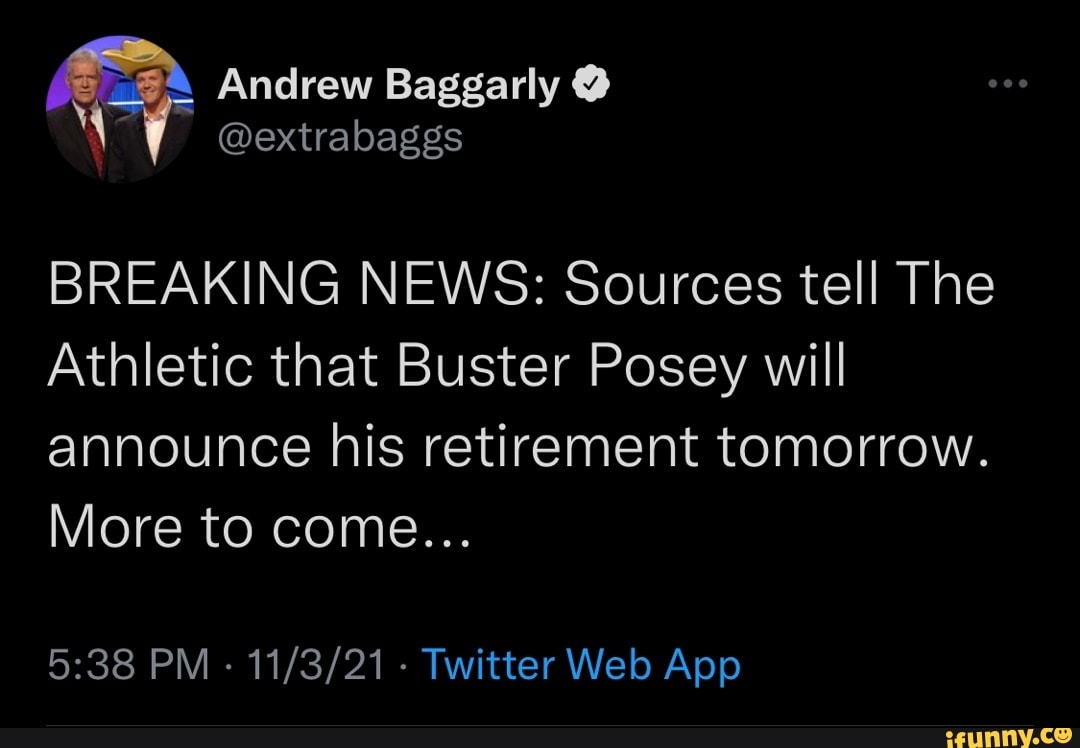
Task: Click the name Andrew Baggarly
Action: [x=388, y=84]
